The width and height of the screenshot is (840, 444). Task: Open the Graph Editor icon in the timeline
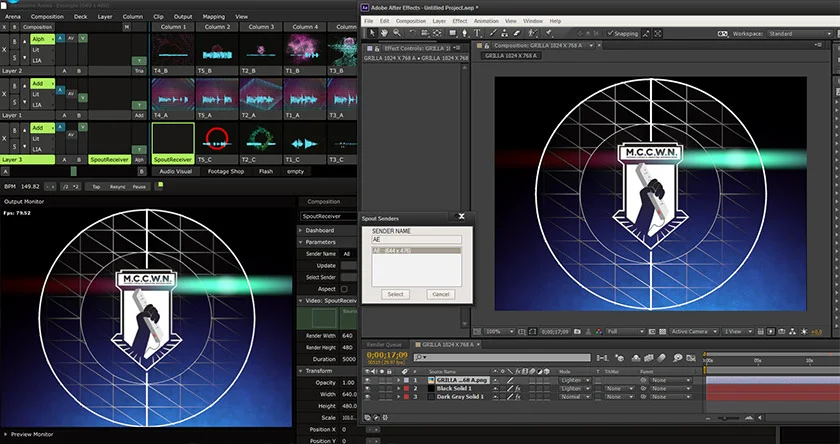pos(691,358)
